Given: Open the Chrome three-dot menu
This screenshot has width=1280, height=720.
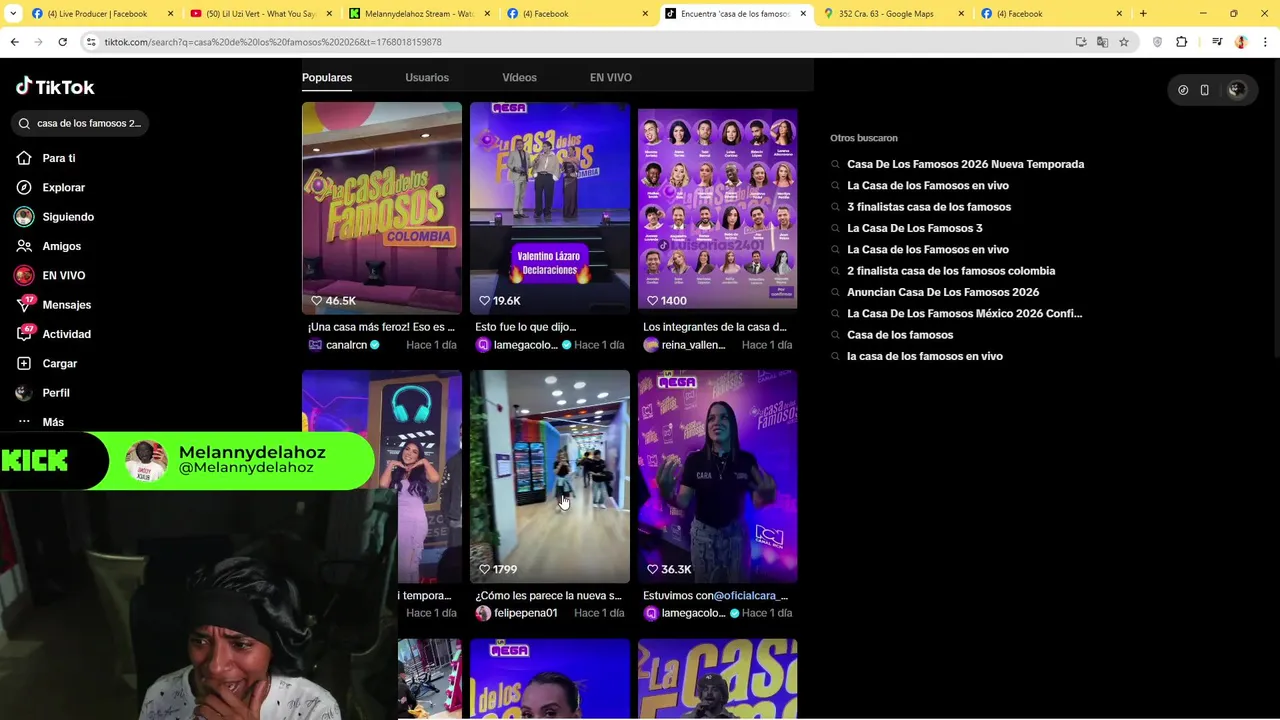Looking at the screenshot, I should (1265, 42).
